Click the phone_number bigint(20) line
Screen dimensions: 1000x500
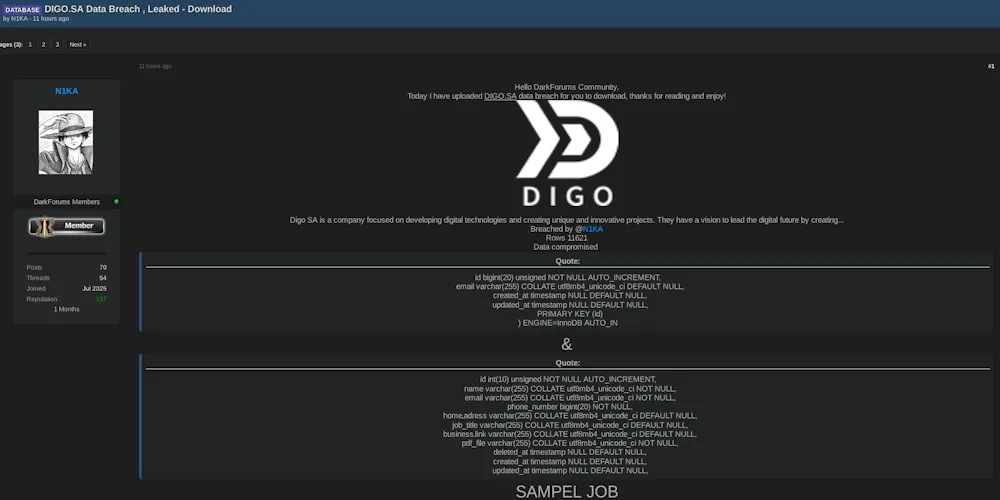pyautogui.click(x=570, y=407)
